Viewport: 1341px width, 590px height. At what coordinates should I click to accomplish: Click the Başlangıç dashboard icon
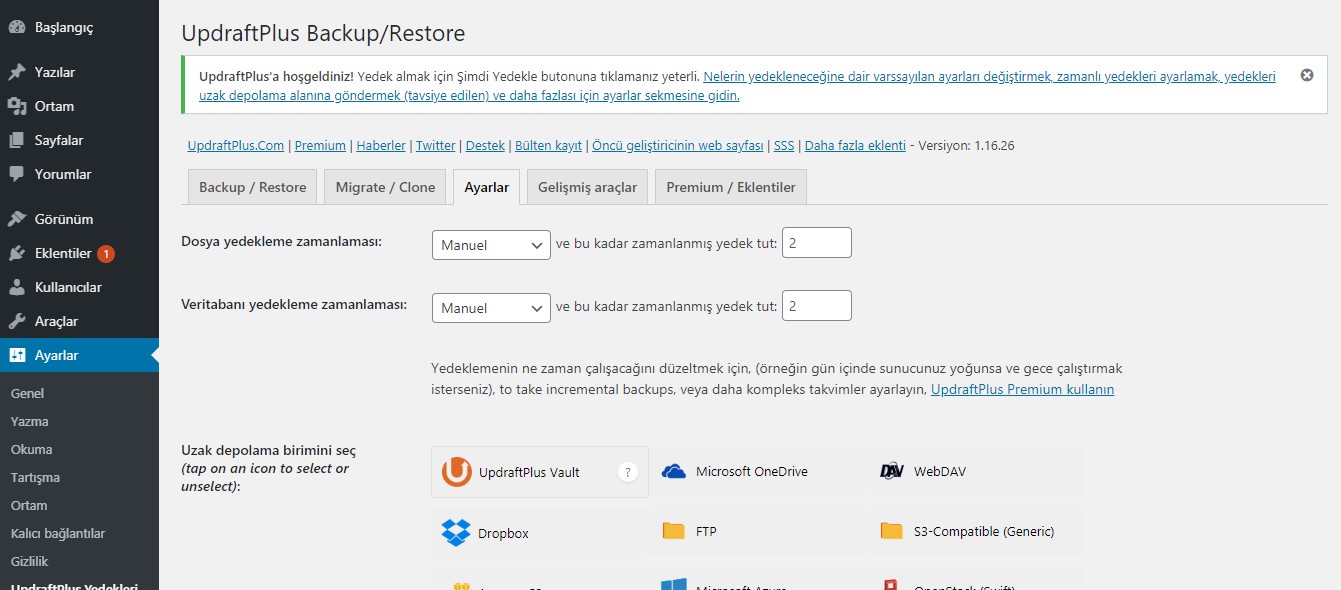(17, 28)
